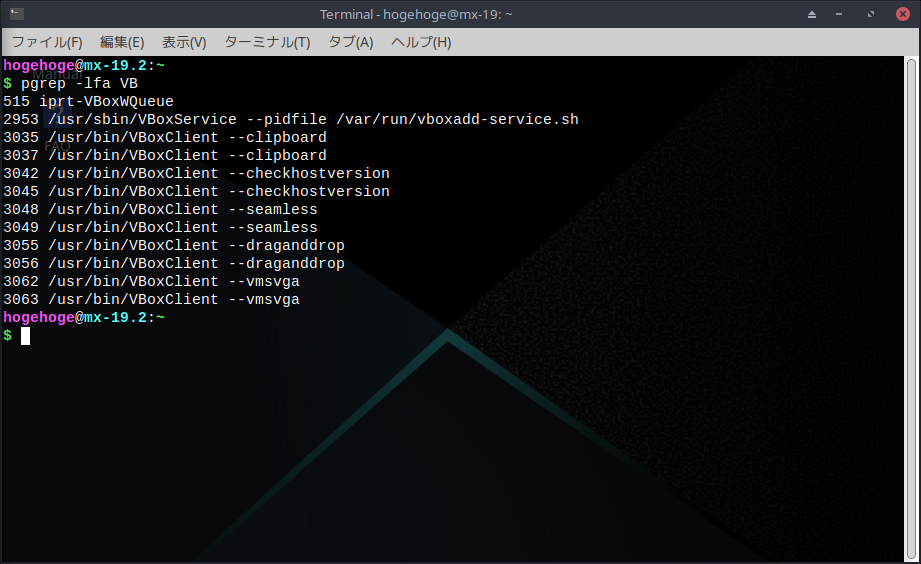The width and height of the screenshot is (921, 564).
Task: Click the line '3048 /usr/bin/VBoxClient --seamless'
Action: [160, 209]
